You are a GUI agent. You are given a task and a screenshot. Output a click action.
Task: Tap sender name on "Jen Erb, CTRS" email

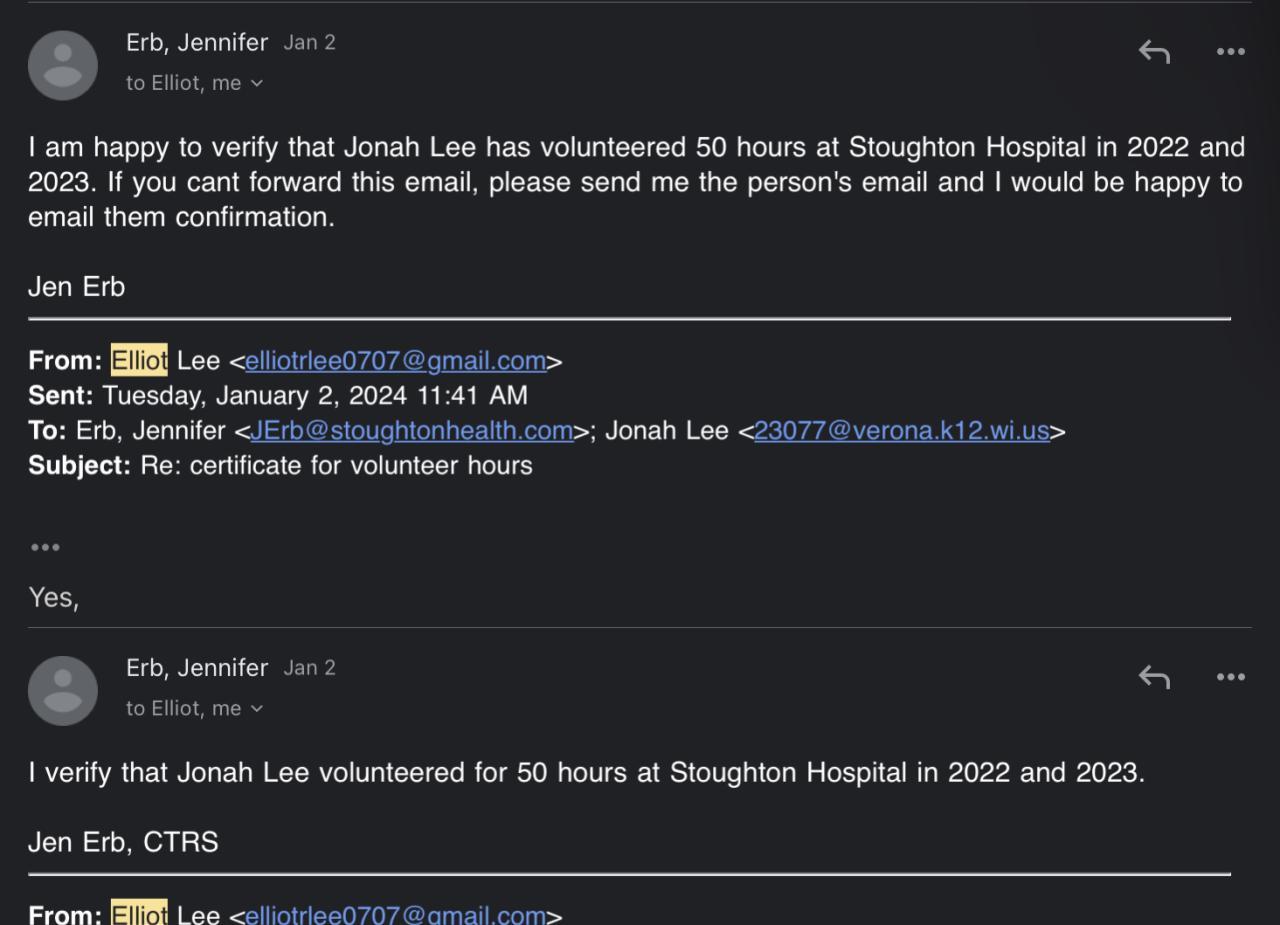[197, 668]
